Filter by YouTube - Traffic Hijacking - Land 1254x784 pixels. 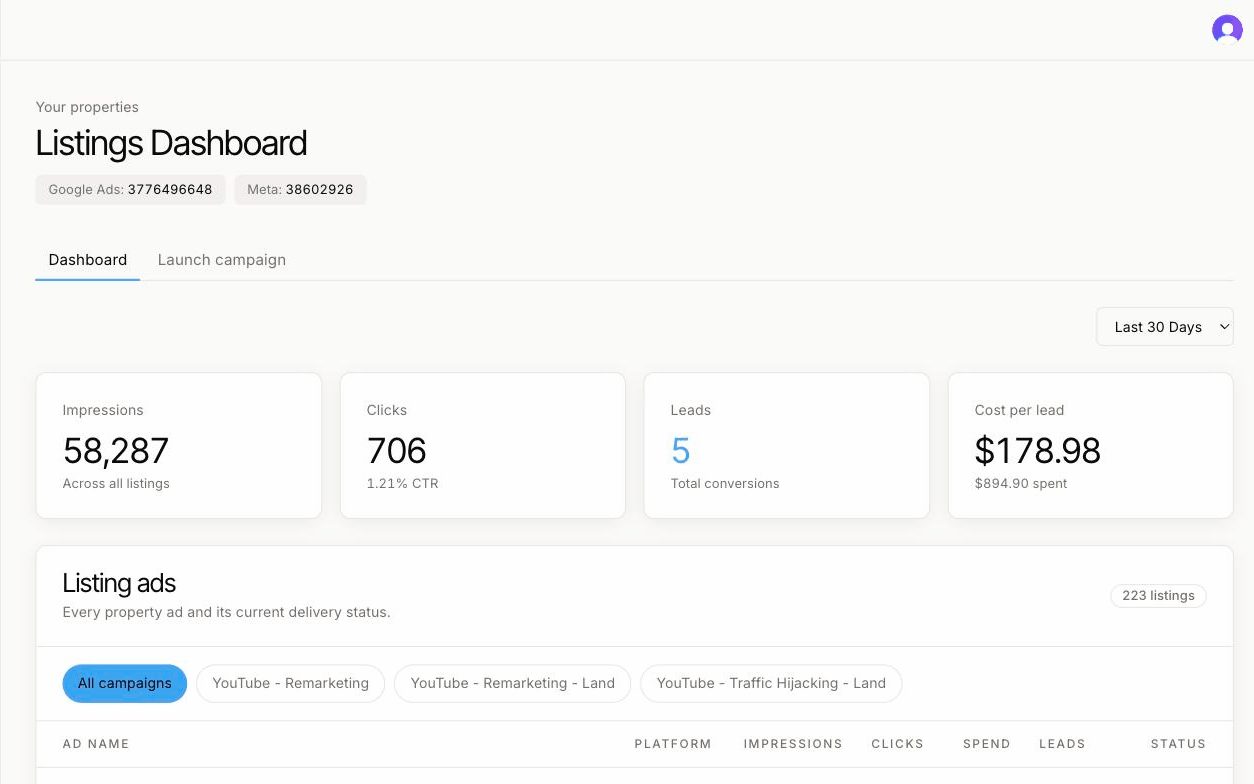[x=771, y=683]
